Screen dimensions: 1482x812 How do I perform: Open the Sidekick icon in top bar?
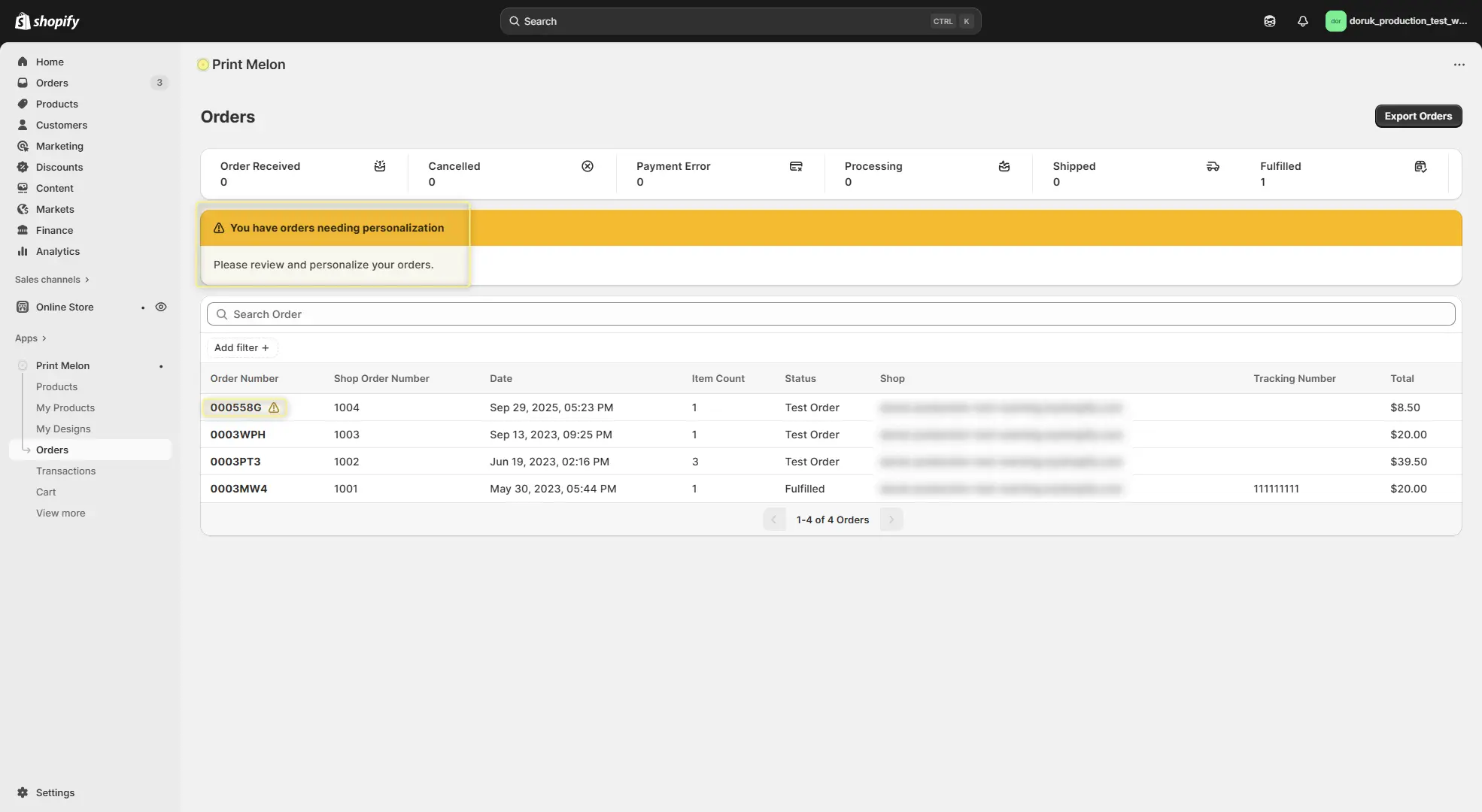tap(1270, 21)
